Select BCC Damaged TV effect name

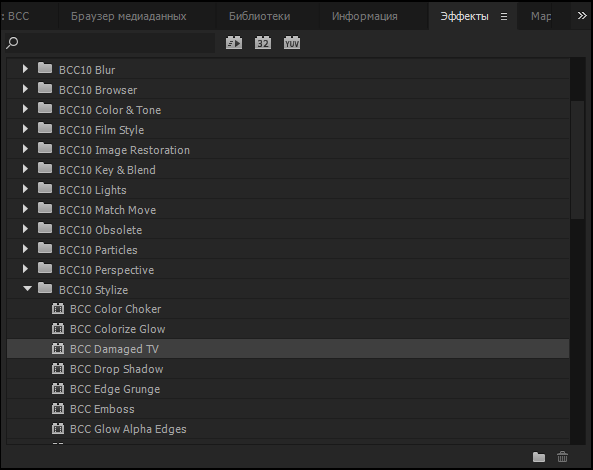coord(114,349)
